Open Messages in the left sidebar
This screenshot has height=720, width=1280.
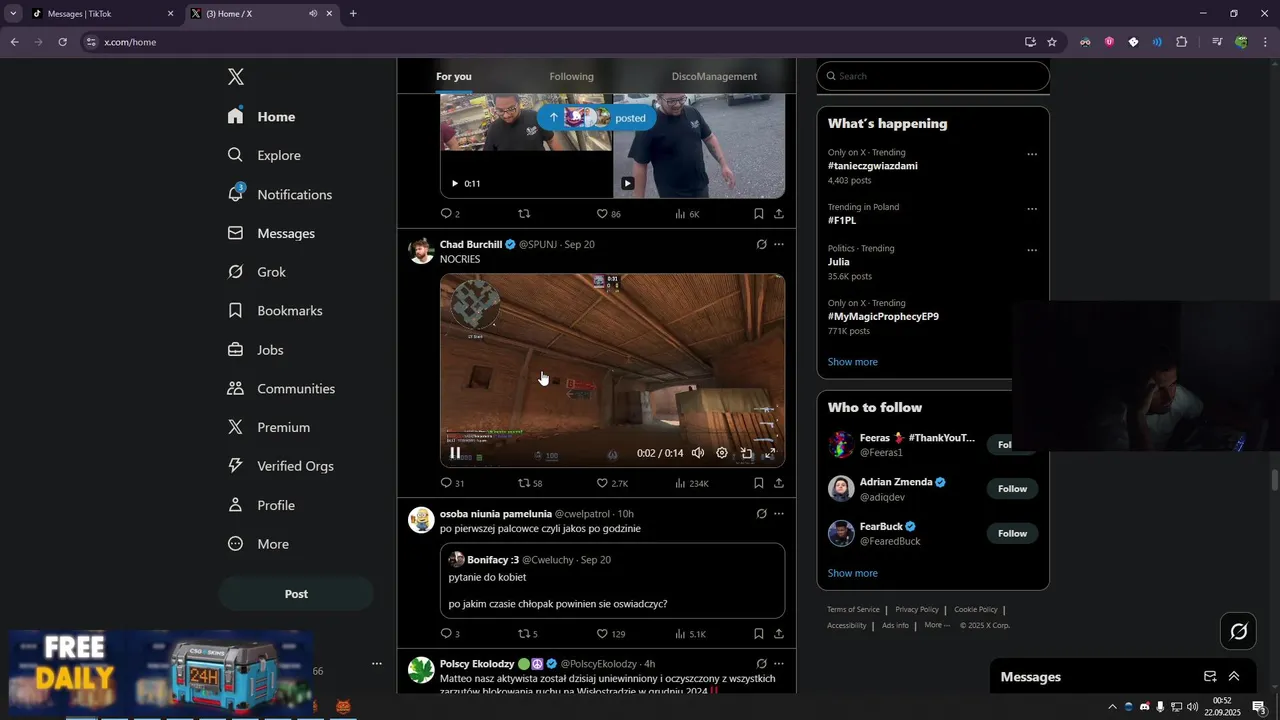[271, 233]
